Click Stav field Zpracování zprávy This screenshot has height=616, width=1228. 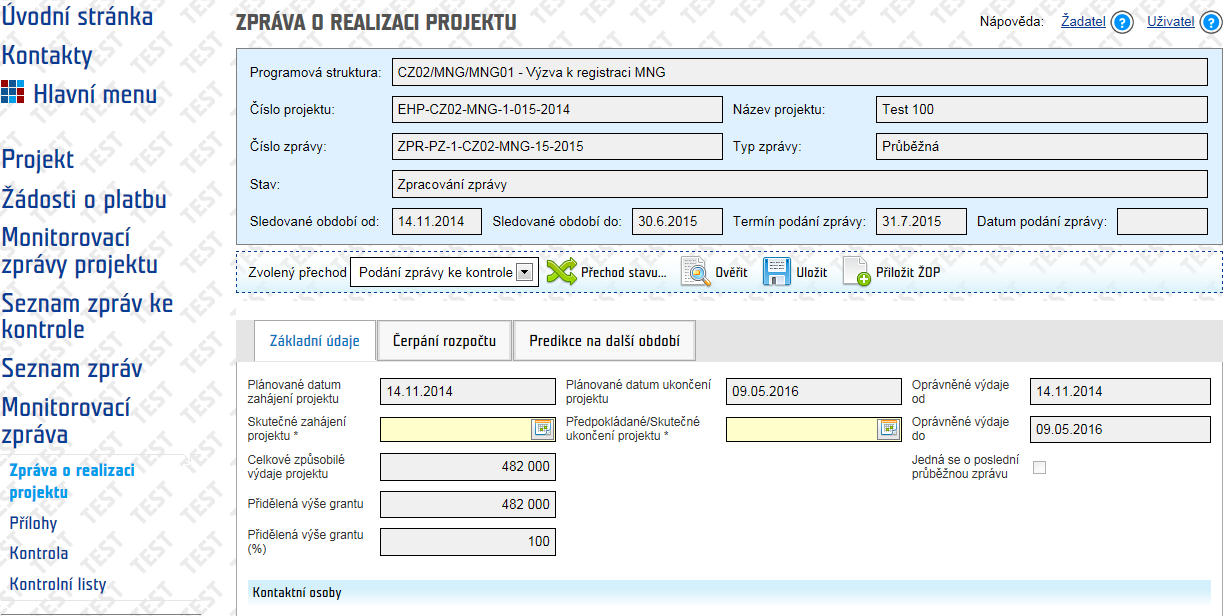coord(800,185)
